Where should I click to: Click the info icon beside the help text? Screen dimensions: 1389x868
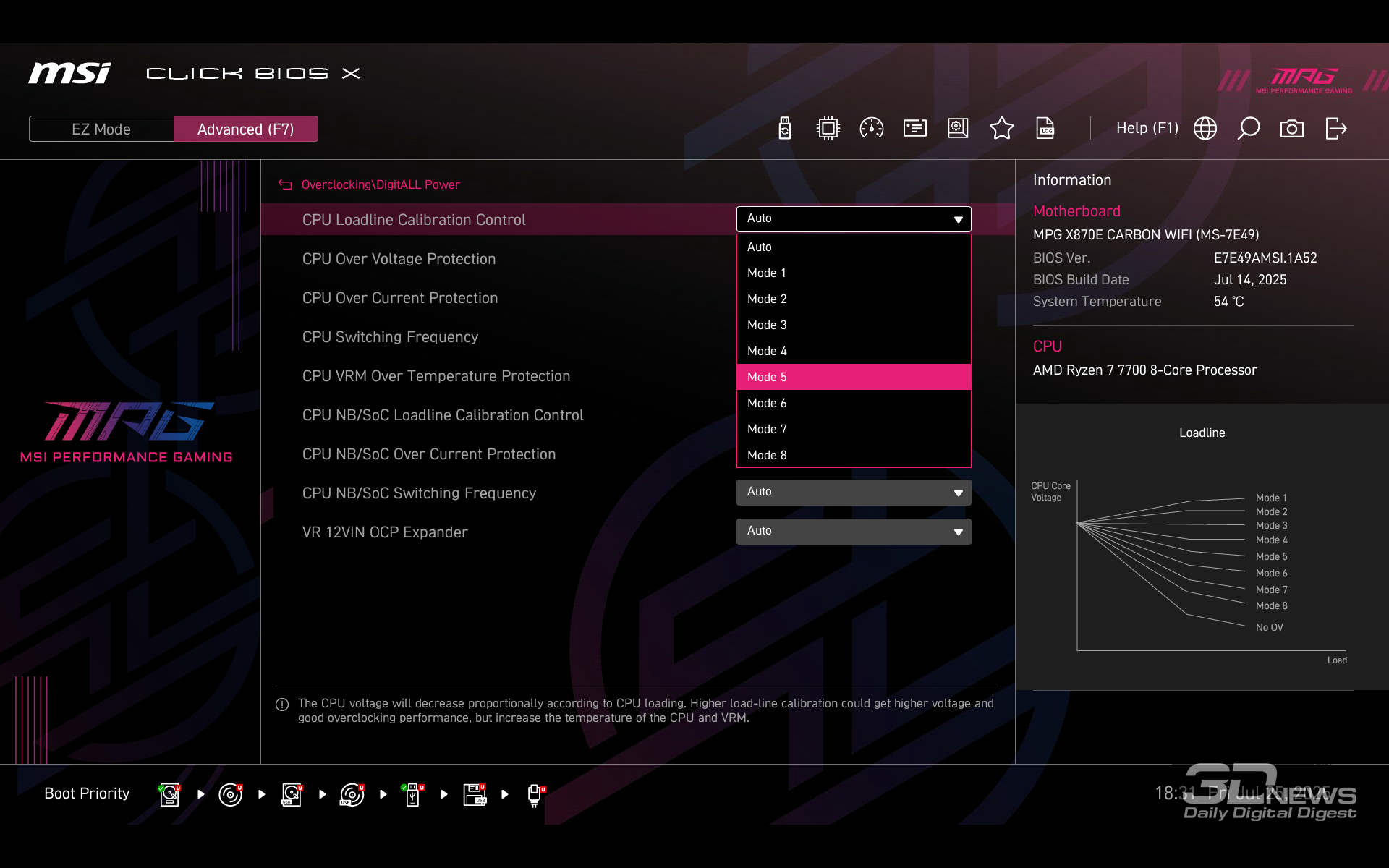click(282, 705)
